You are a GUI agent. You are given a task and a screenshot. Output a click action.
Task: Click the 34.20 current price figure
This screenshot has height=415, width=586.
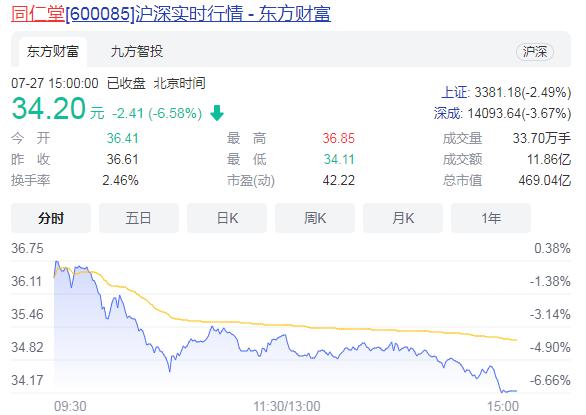click(x=49, y=109)
